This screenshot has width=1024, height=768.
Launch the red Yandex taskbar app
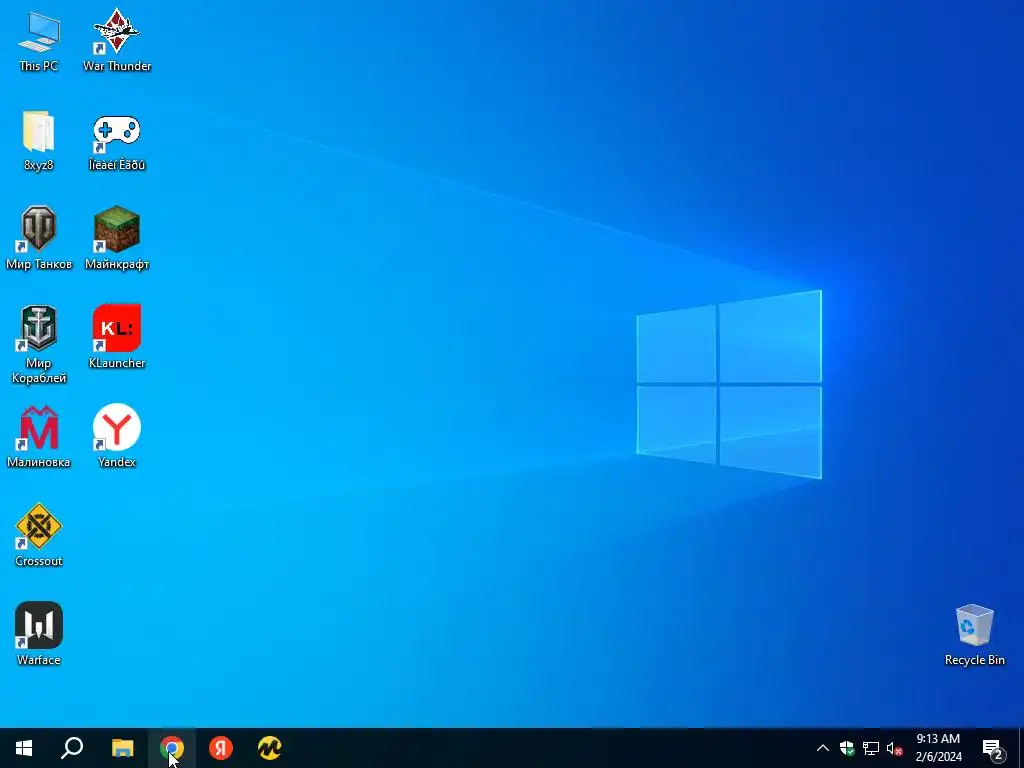(x=221, y=748)
